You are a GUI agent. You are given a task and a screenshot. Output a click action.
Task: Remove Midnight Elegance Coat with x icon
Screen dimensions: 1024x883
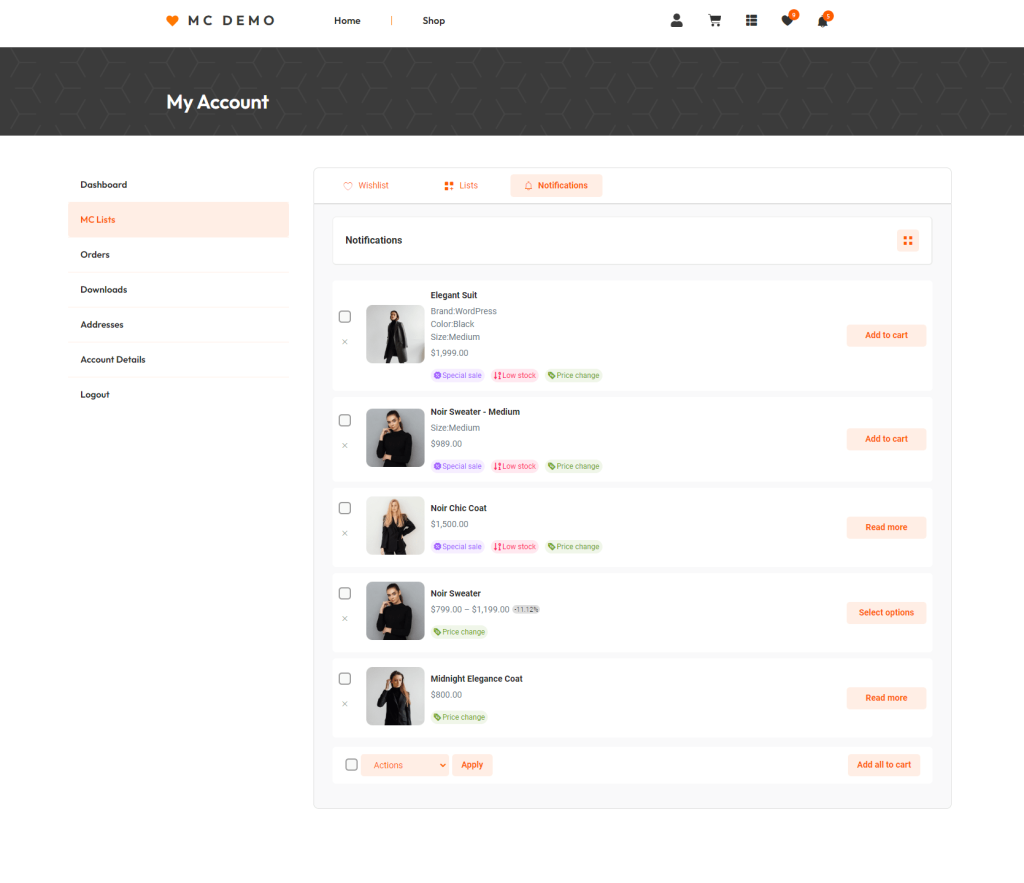point(345,704)
